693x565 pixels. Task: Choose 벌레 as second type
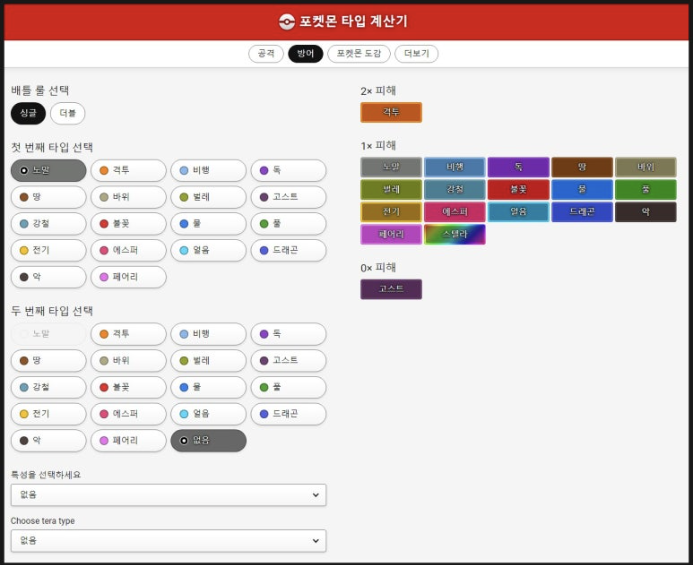(x=209, y=361)
